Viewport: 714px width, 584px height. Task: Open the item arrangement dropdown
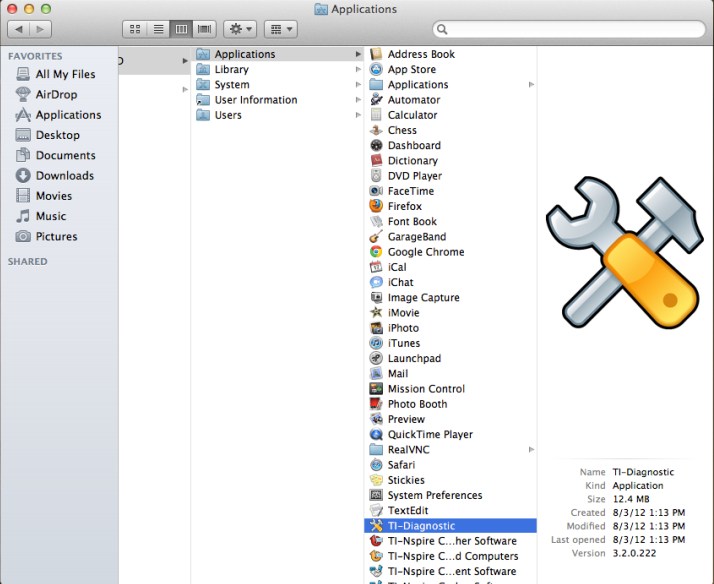point(281,29)
